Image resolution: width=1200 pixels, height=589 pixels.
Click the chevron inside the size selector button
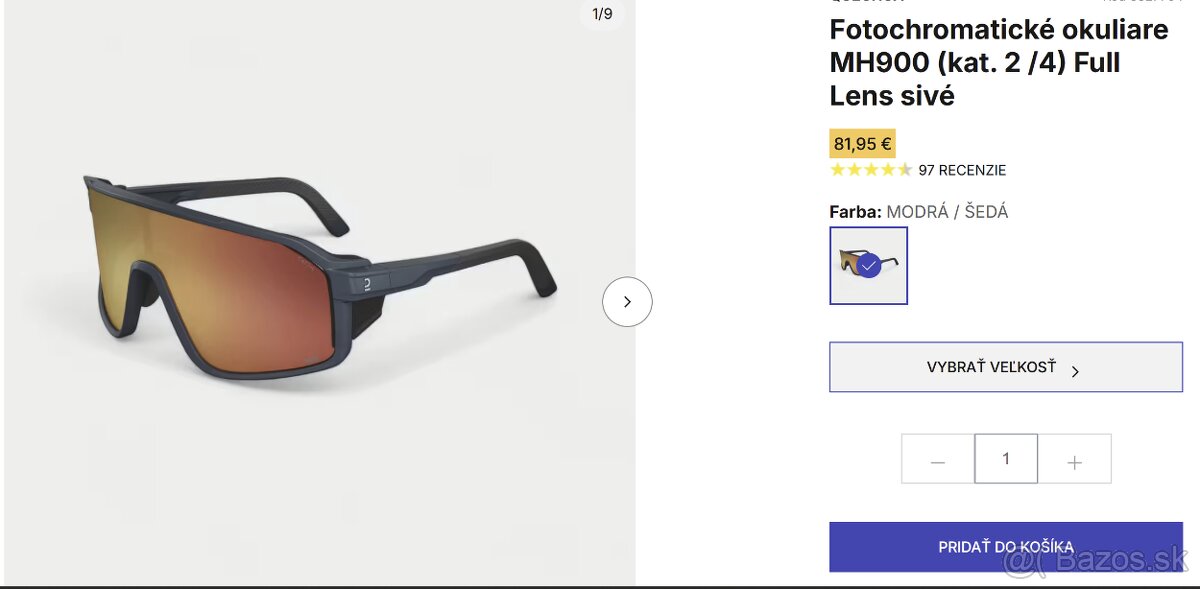click(1075, 368)
